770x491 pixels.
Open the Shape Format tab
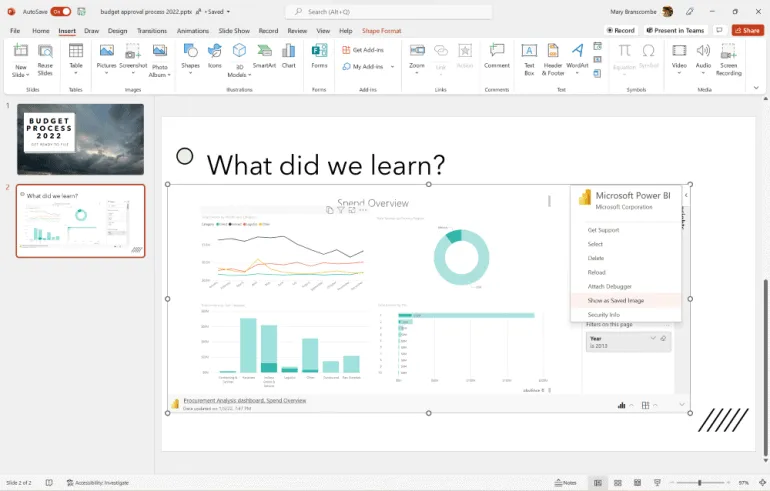pyautogui.click(x=382, y=30)
